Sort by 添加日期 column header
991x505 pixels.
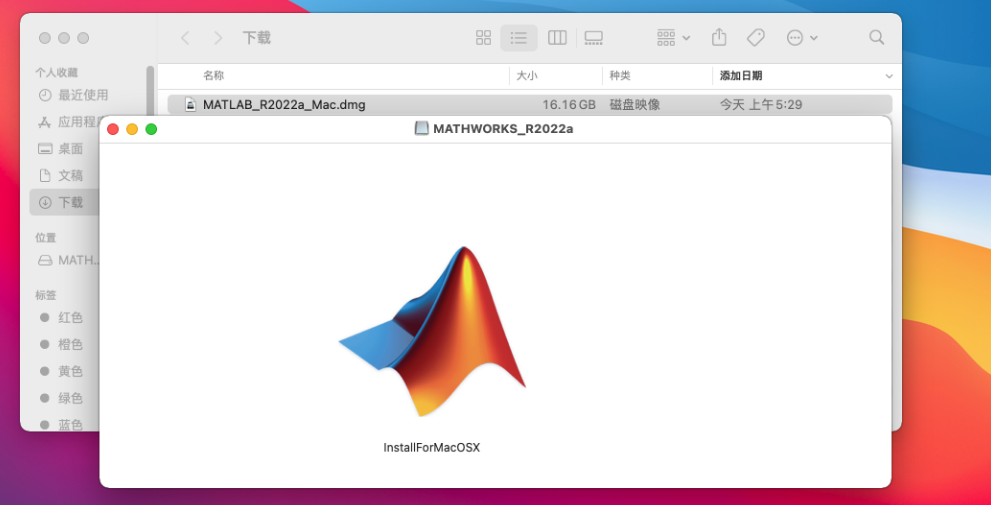click(x=741, y=76)
